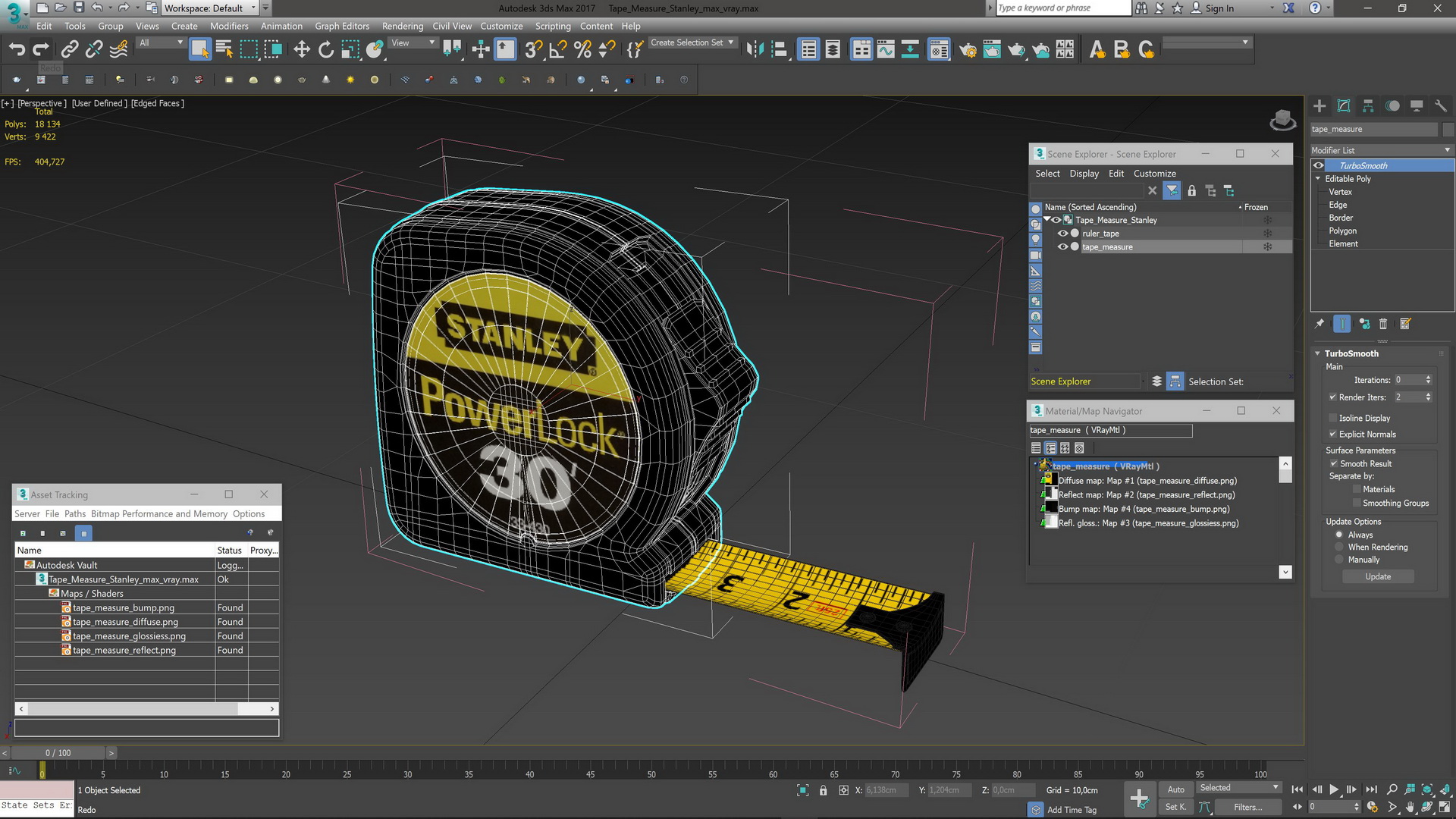This screenshot has height=819, width=1456.
Task: Open the View reference coordinate dropdown
Action: (413, 43)
